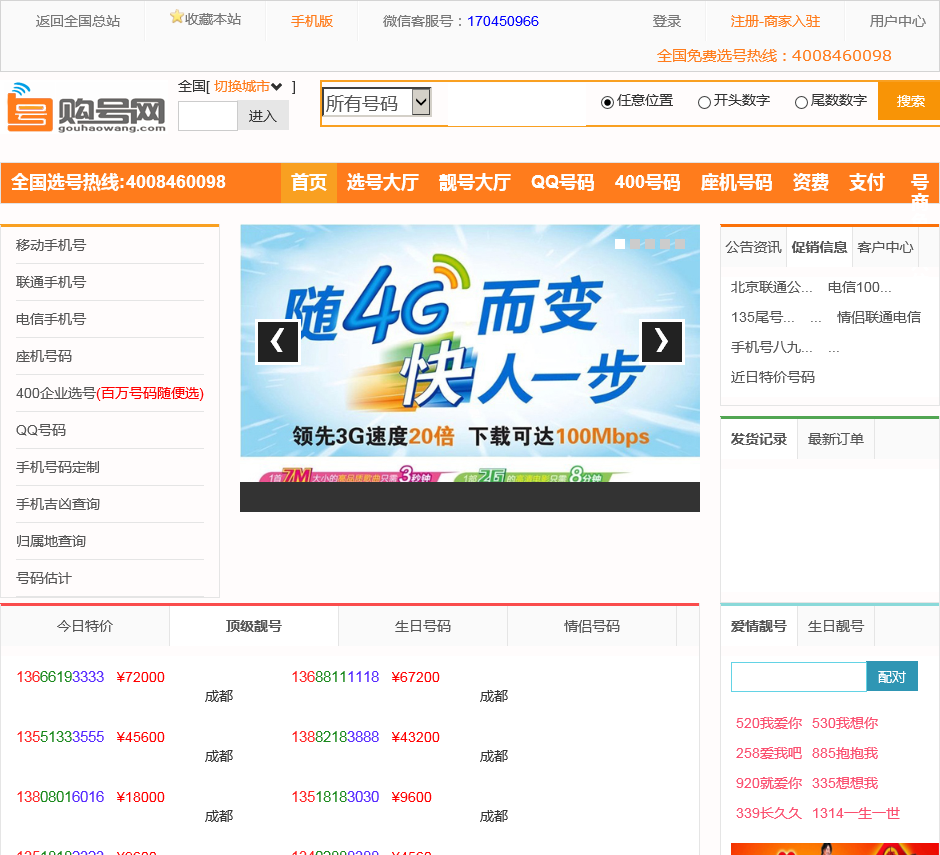Click the gouhaowang.com site logo
The image size is (940, 855).
[x=86, y=108]
